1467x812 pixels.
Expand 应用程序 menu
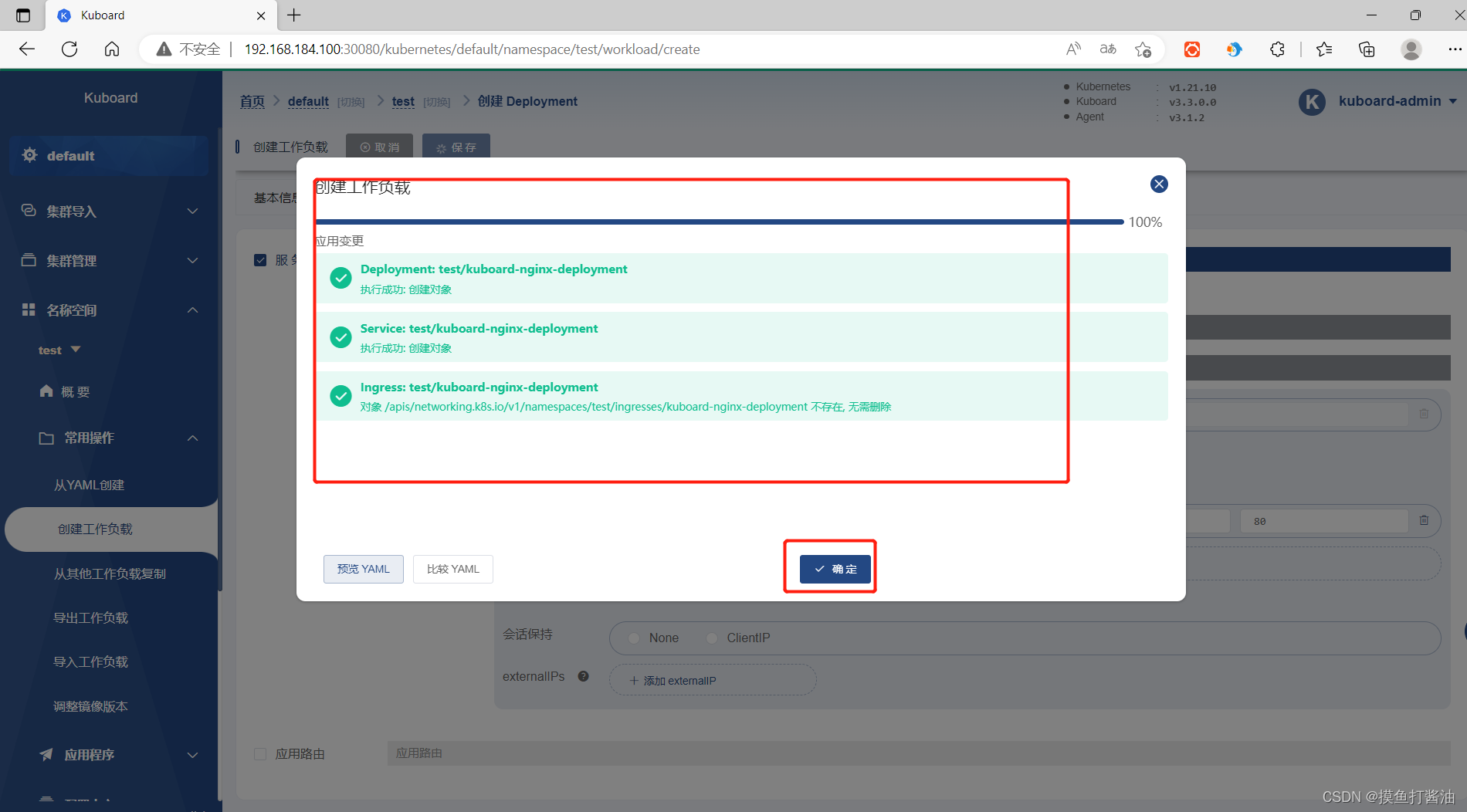click(118, 754)
